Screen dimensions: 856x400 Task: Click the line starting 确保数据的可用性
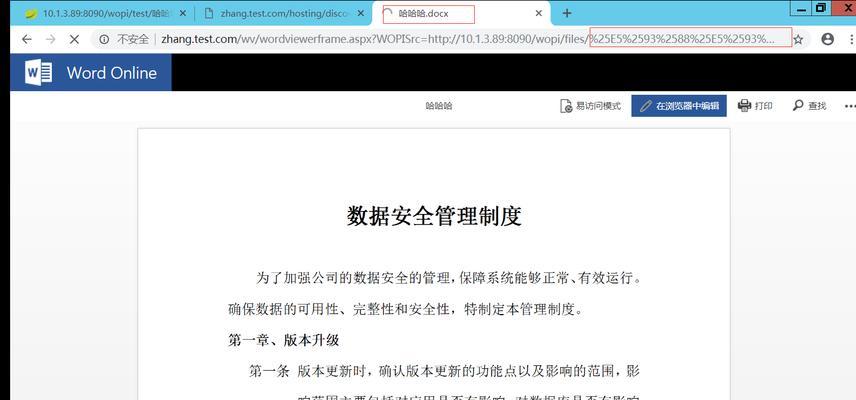coord(406,310)
